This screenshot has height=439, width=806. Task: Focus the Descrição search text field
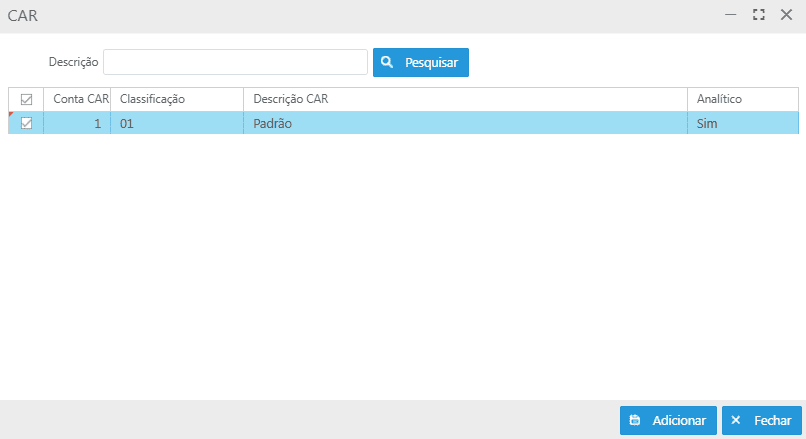(x=235, y=62)
